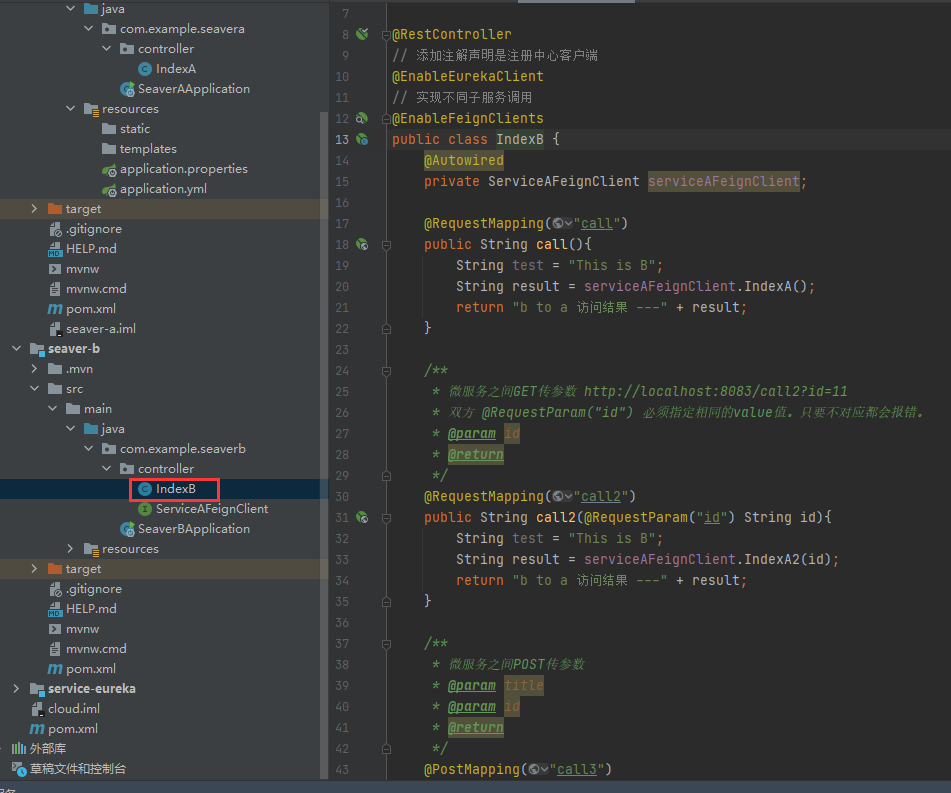The height and width of the screenshot is (793, 951).
Task: Expand the service-eureka module
Action: pyautogui.click(x=16, y=689)
